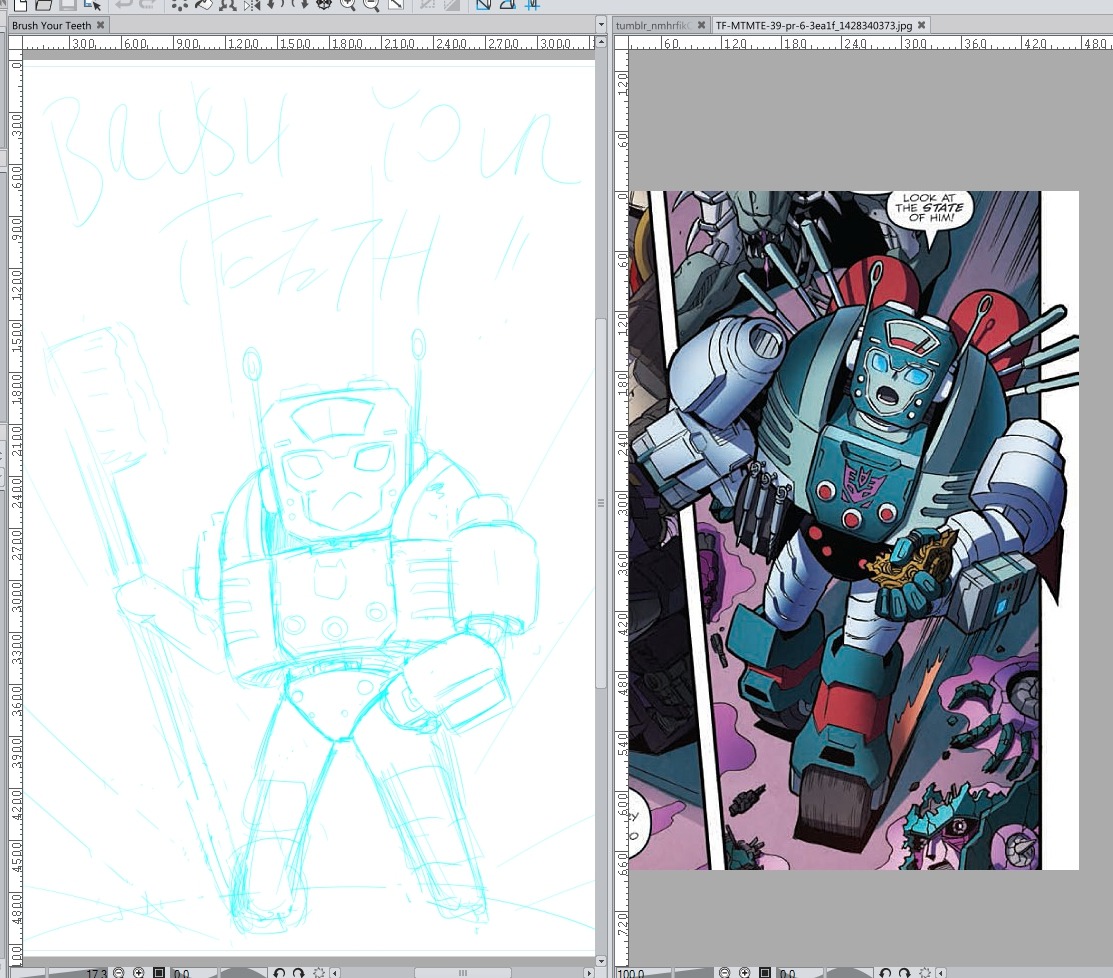Zoom out the reference image from its status bar
Viewport: 1113px width, 978px height.
pyautogui.click(x=724, y=972)
